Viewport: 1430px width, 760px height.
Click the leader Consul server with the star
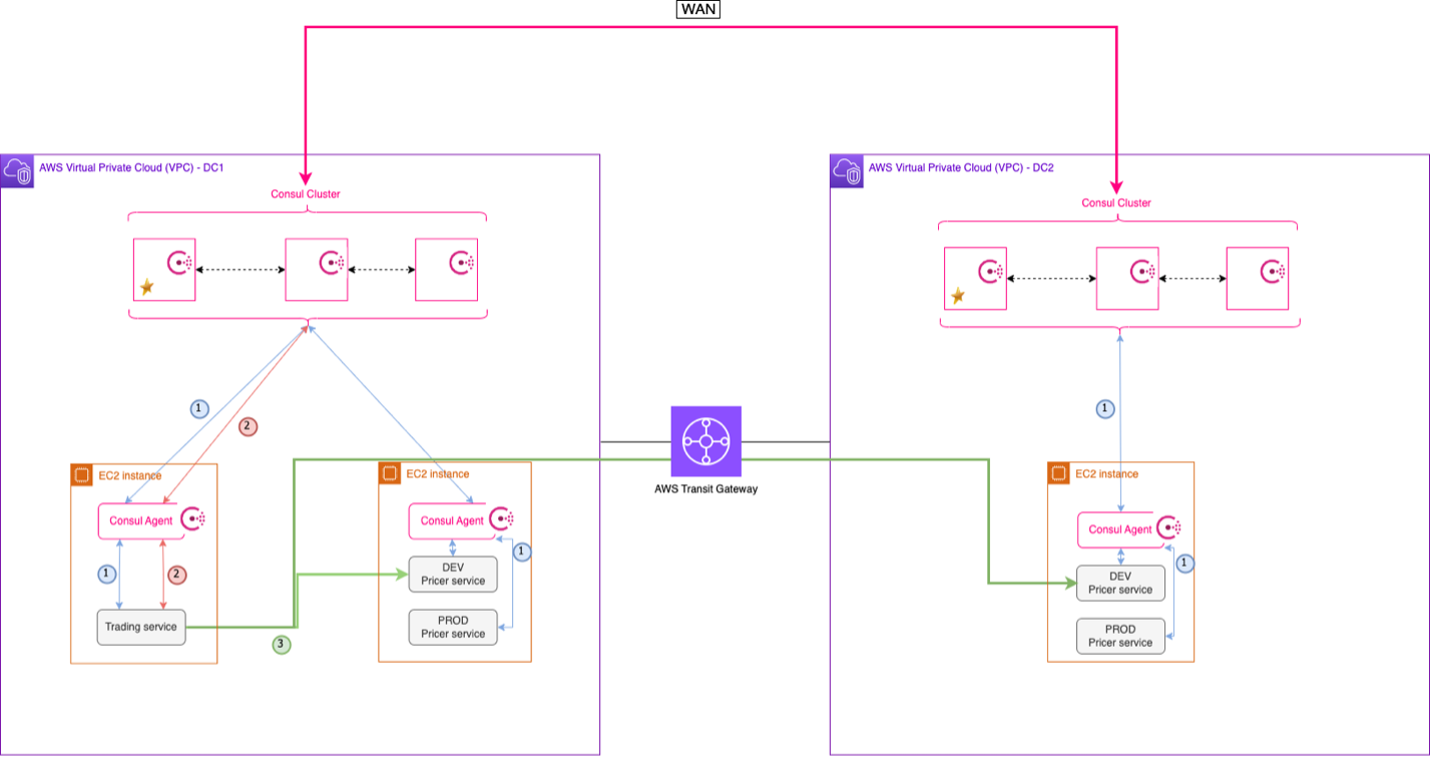tap(165, 268)
